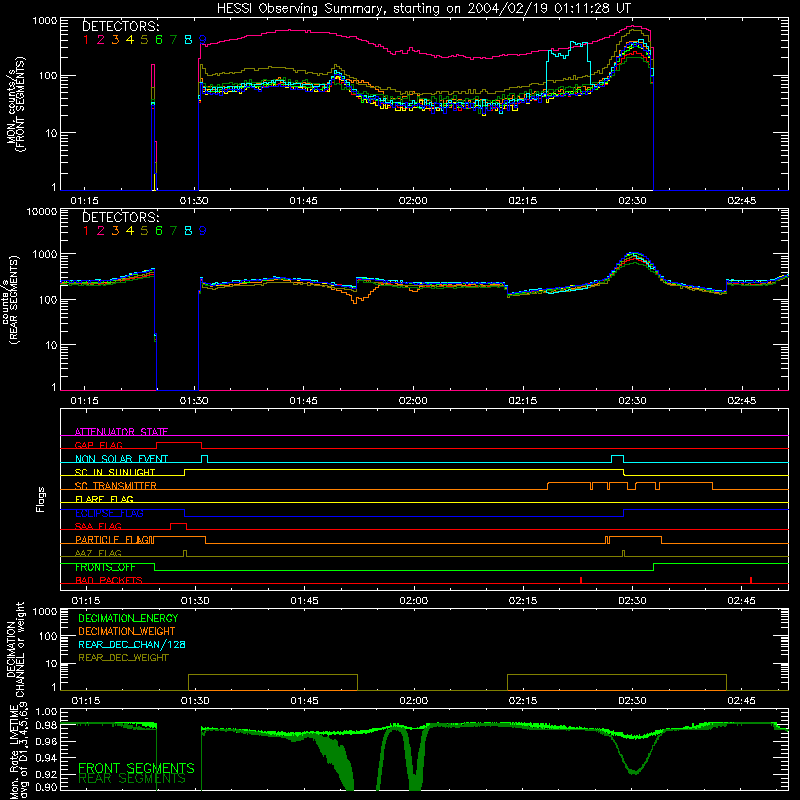
Task: Select detector 8 legend number in front plot
Action: pos(188,40)
